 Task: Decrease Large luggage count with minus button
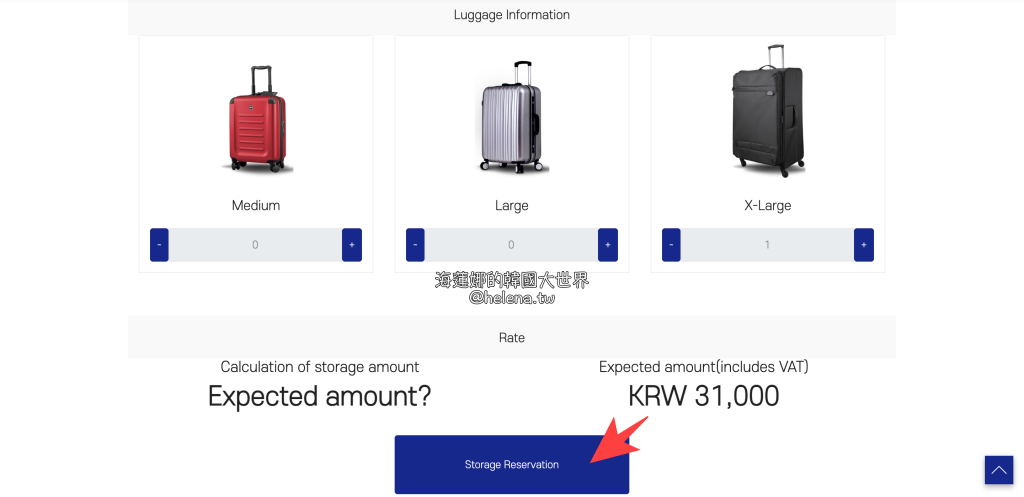415,245
